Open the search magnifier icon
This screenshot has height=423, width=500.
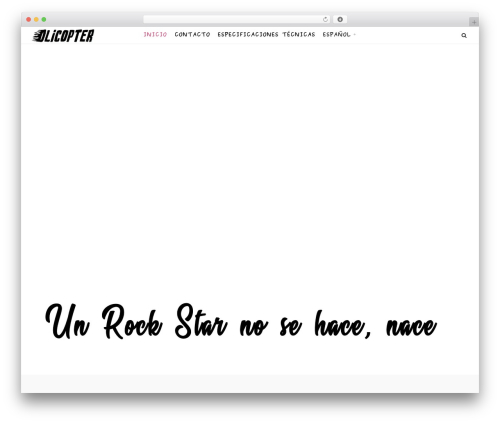click(x=464, y=35)
